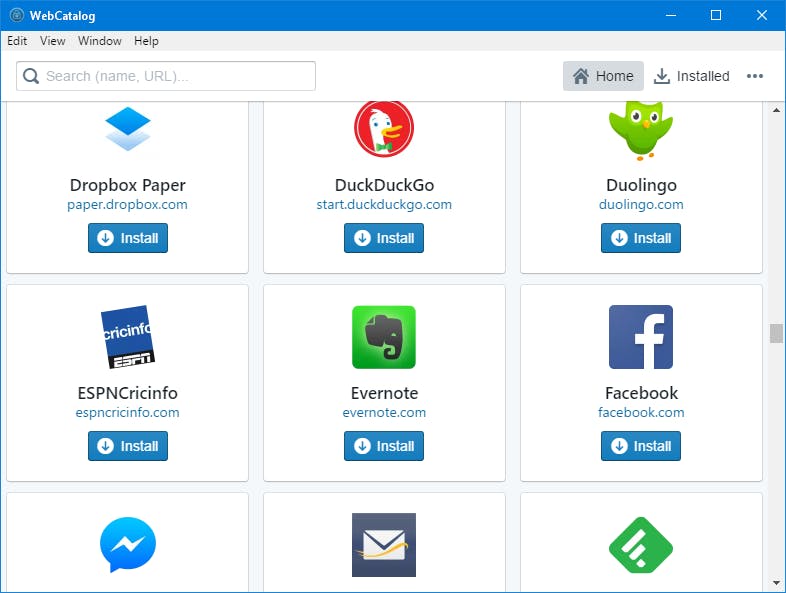This screenshot has width=786, height=593.
Task: Click the Evernote title text
Action: (x=384, y=393)
